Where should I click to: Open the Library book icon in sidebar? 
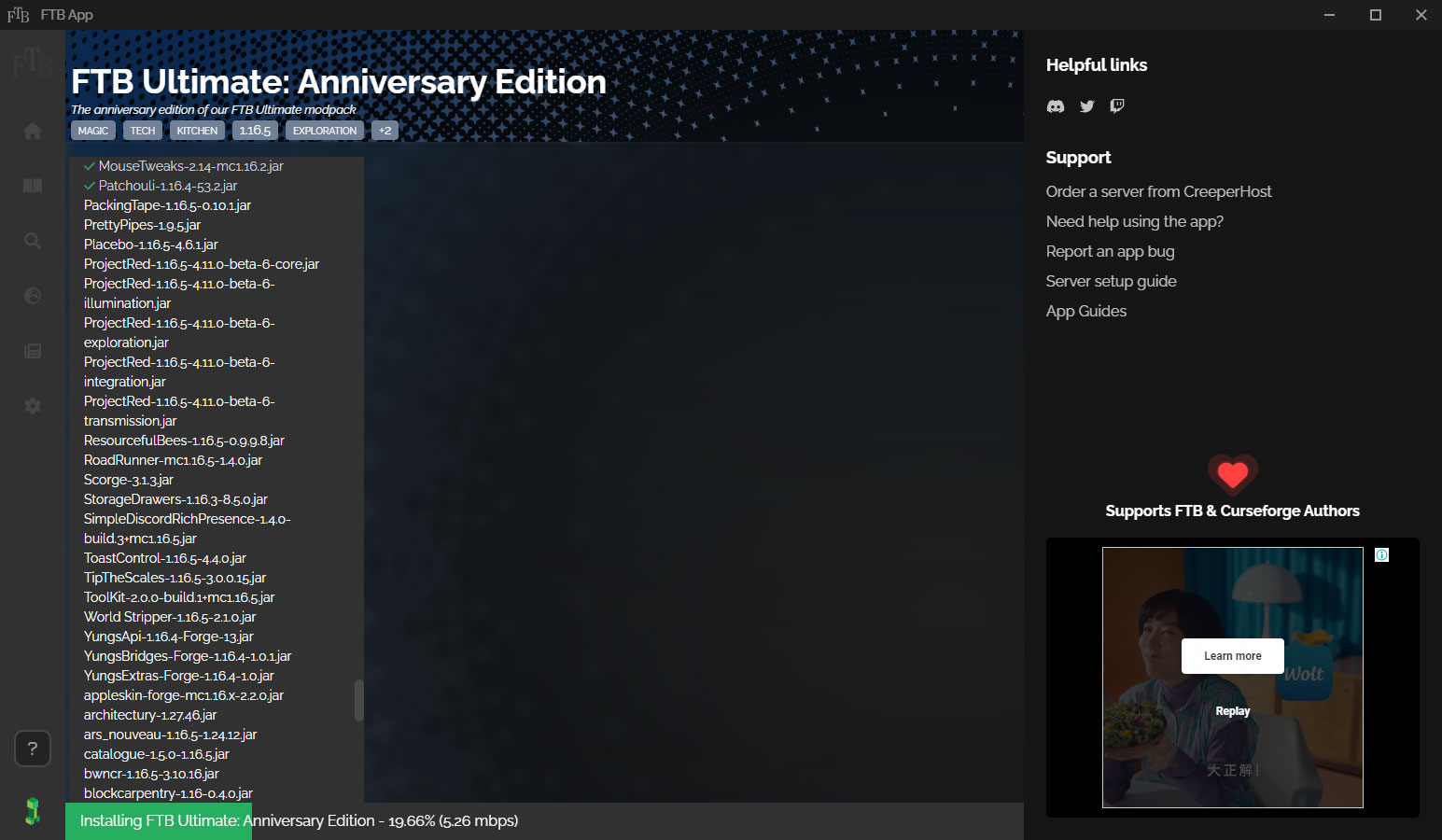click(x=33, y=186)
